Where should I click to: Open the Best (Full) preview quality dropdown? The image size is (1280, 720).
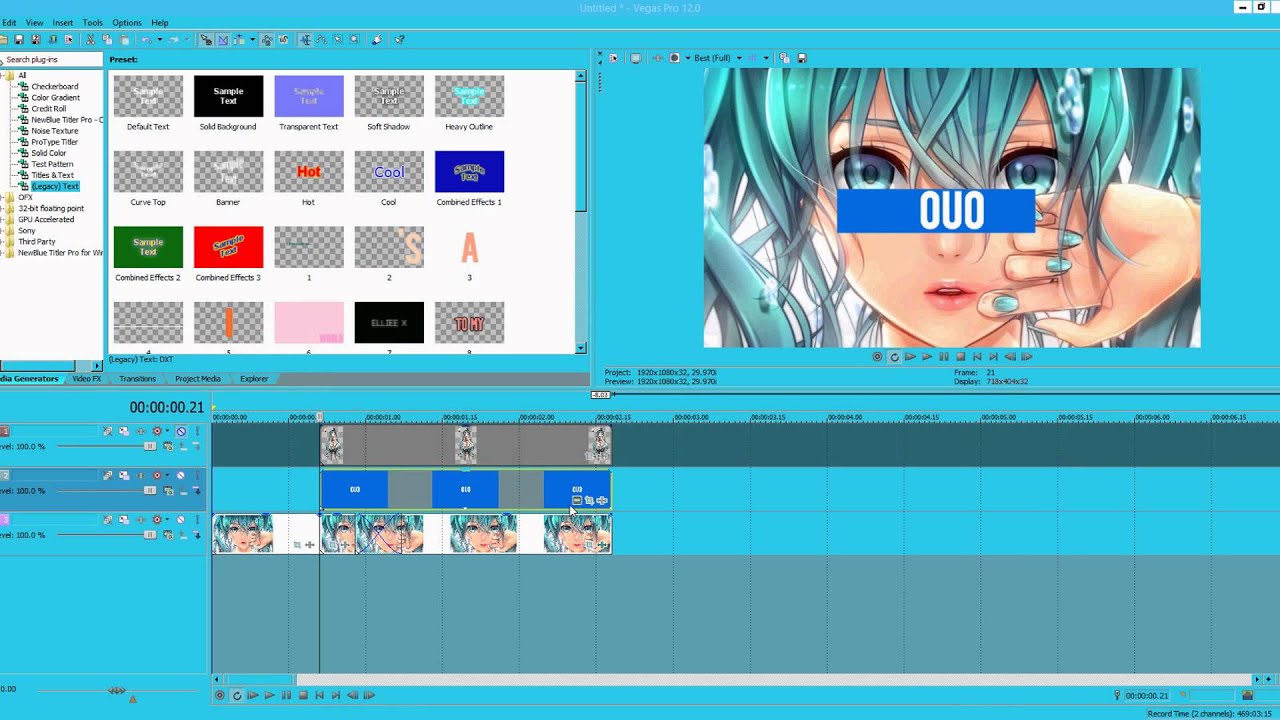pos(739,58)
